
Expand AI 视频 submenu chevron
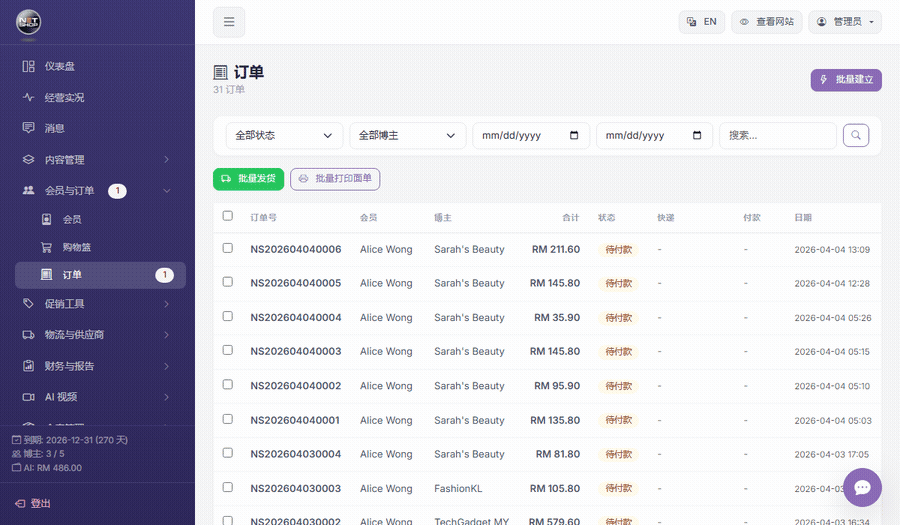pos(166,397)
